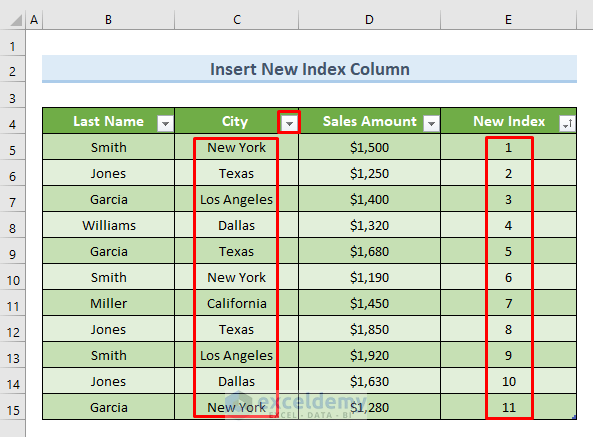The height and width of the screenshot is (437, 593).
Task: Select cell $1,400
Action: click(x=369, y=199)
